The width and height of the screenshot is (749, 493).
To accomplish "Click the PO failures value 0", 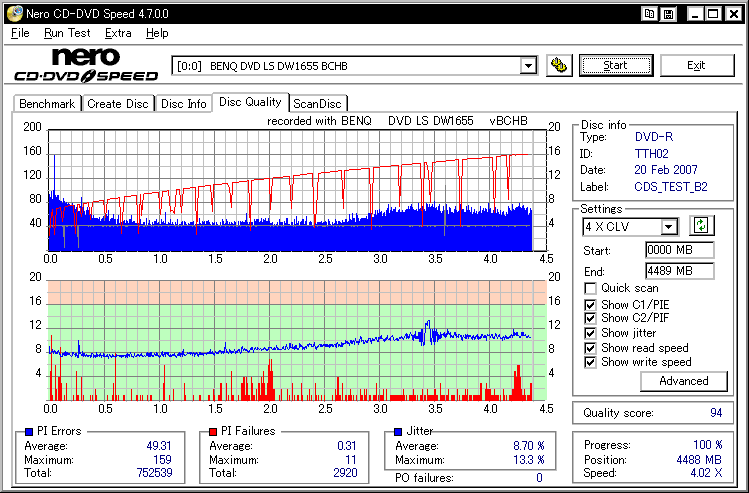I will [539, 478].
